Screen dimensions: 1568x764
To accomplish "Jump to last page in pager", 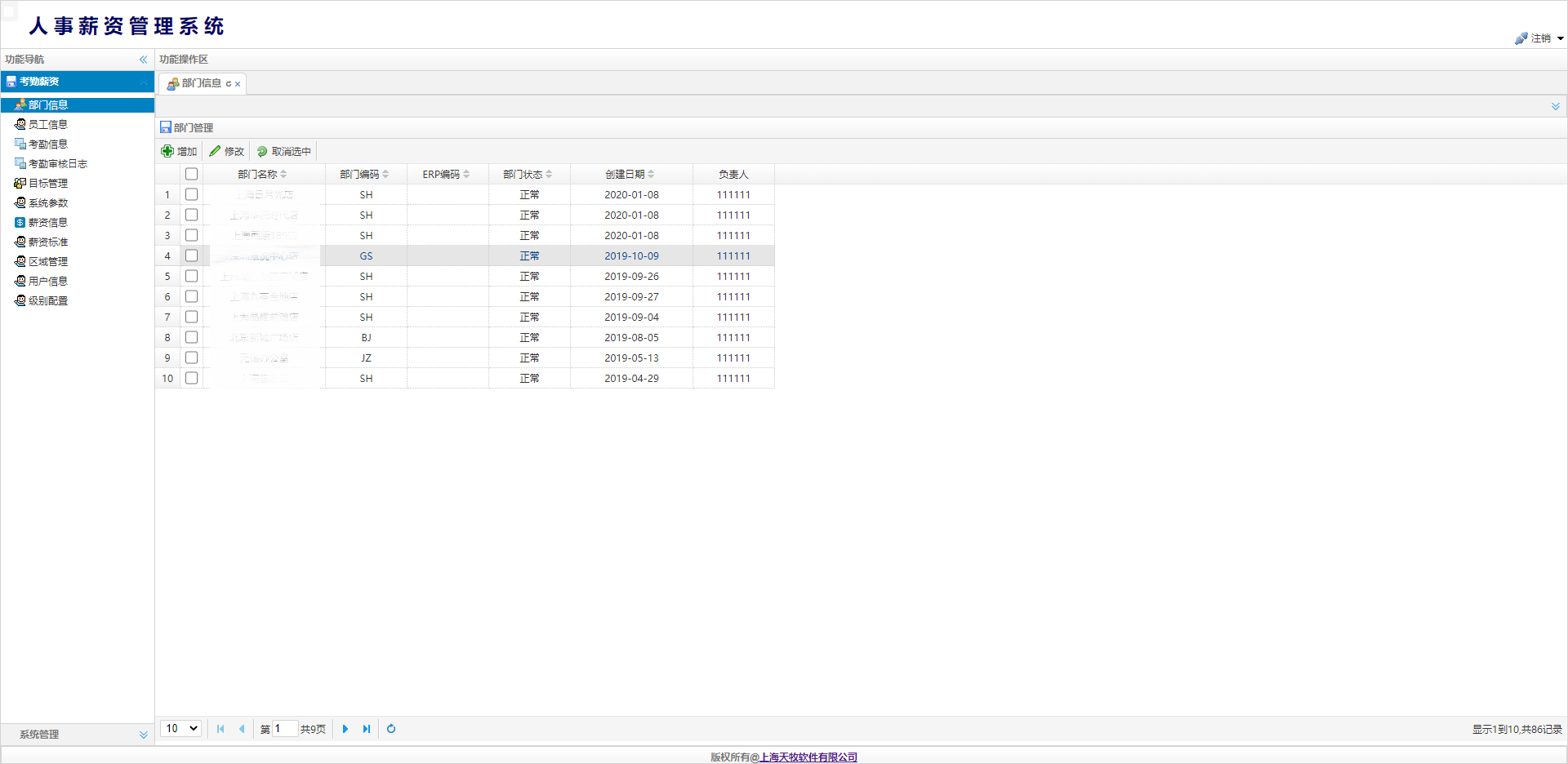I will 367,729.
